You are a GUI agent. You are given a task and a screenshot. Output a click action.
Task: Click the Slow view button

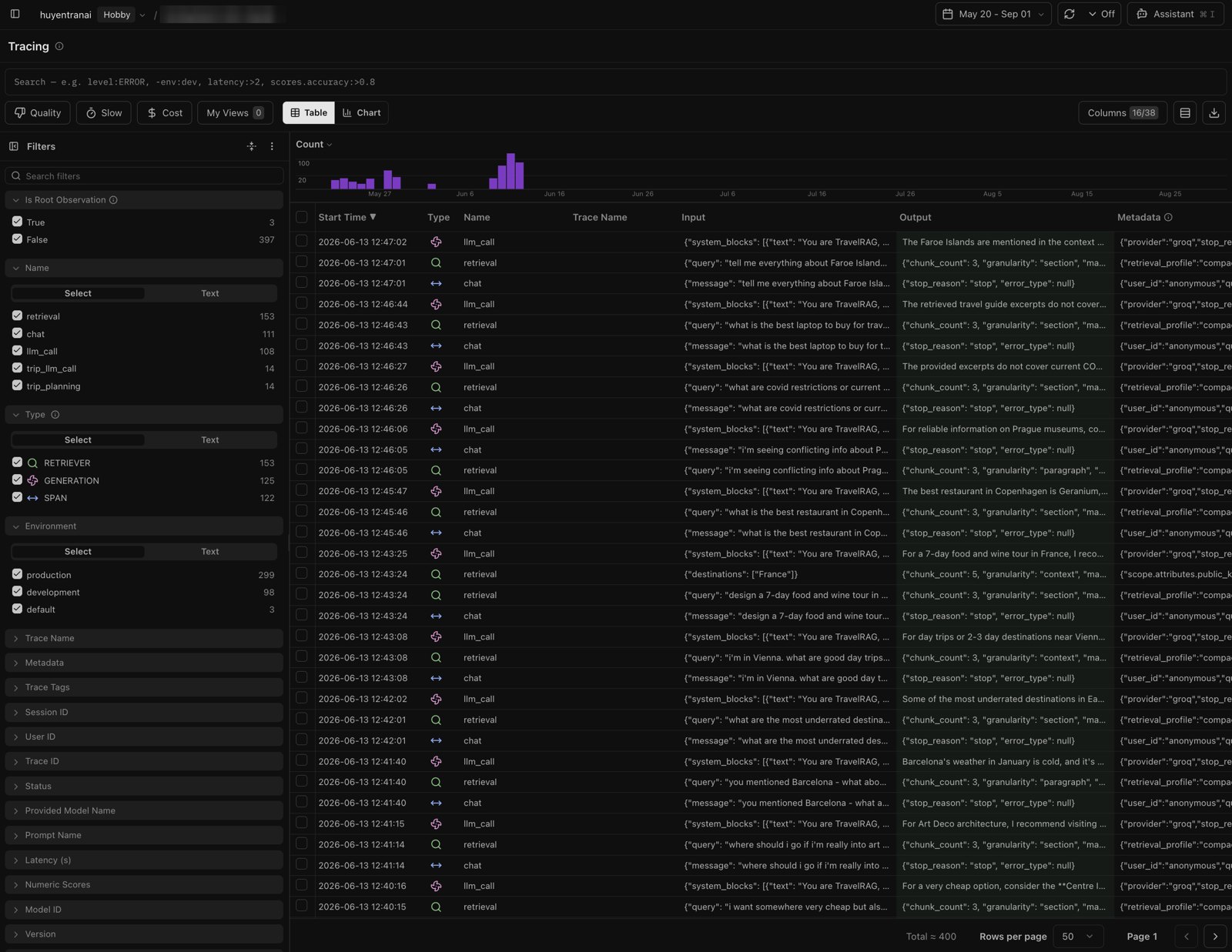(x=104, y=113)
